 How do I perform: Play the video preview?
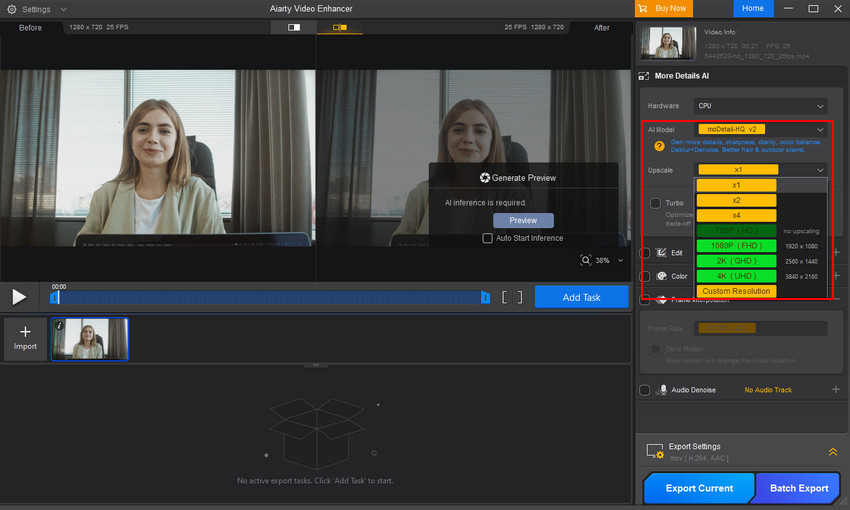(x=19, y=296)
